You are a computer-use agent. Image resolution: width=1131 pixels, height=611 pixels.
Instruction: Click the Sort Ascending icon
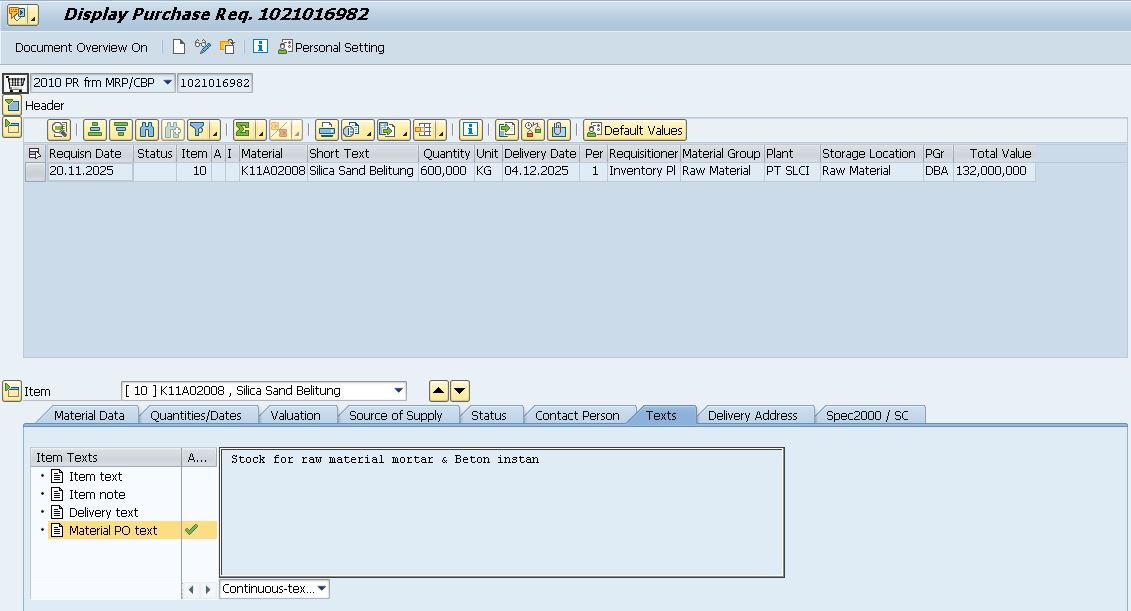(x=95, y=130)
